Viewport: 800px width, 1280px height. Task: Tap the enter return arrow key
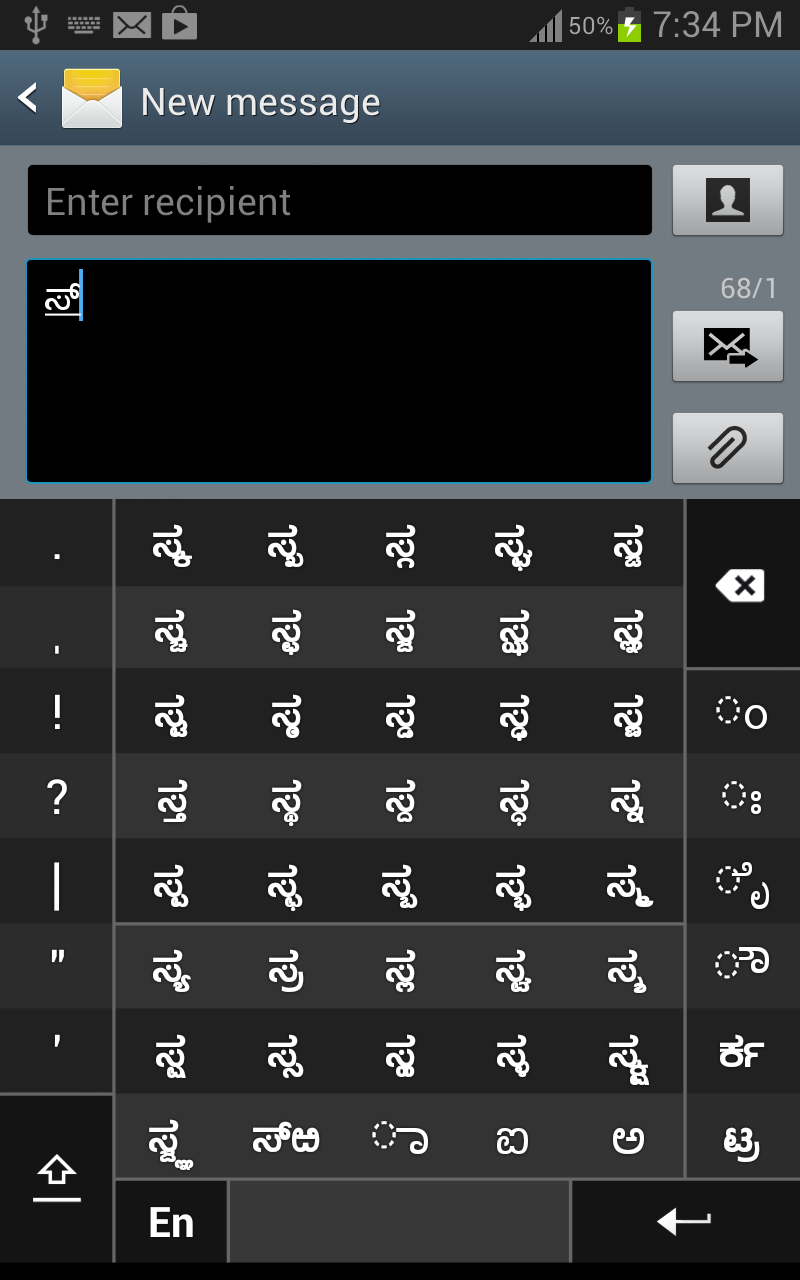(685, 1221)
